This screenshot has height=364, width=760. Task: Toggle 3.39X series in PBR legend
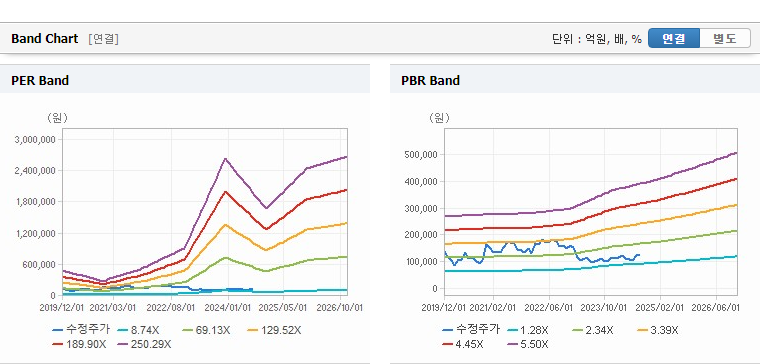[x=658, y=330]
